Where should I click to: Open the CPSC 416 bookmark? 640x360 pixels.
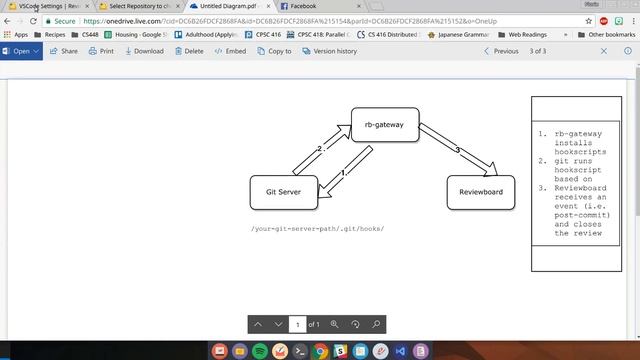pos(263,35)
